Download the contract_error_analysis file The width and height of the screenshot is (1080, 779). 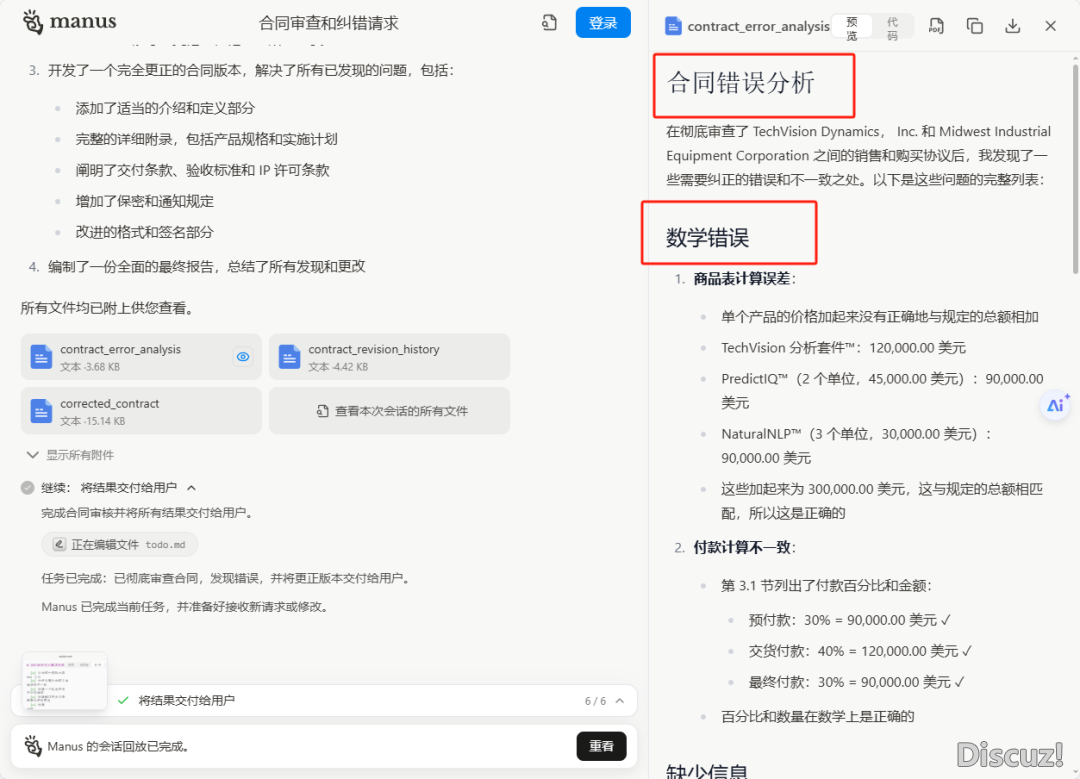click(1012, 26)
